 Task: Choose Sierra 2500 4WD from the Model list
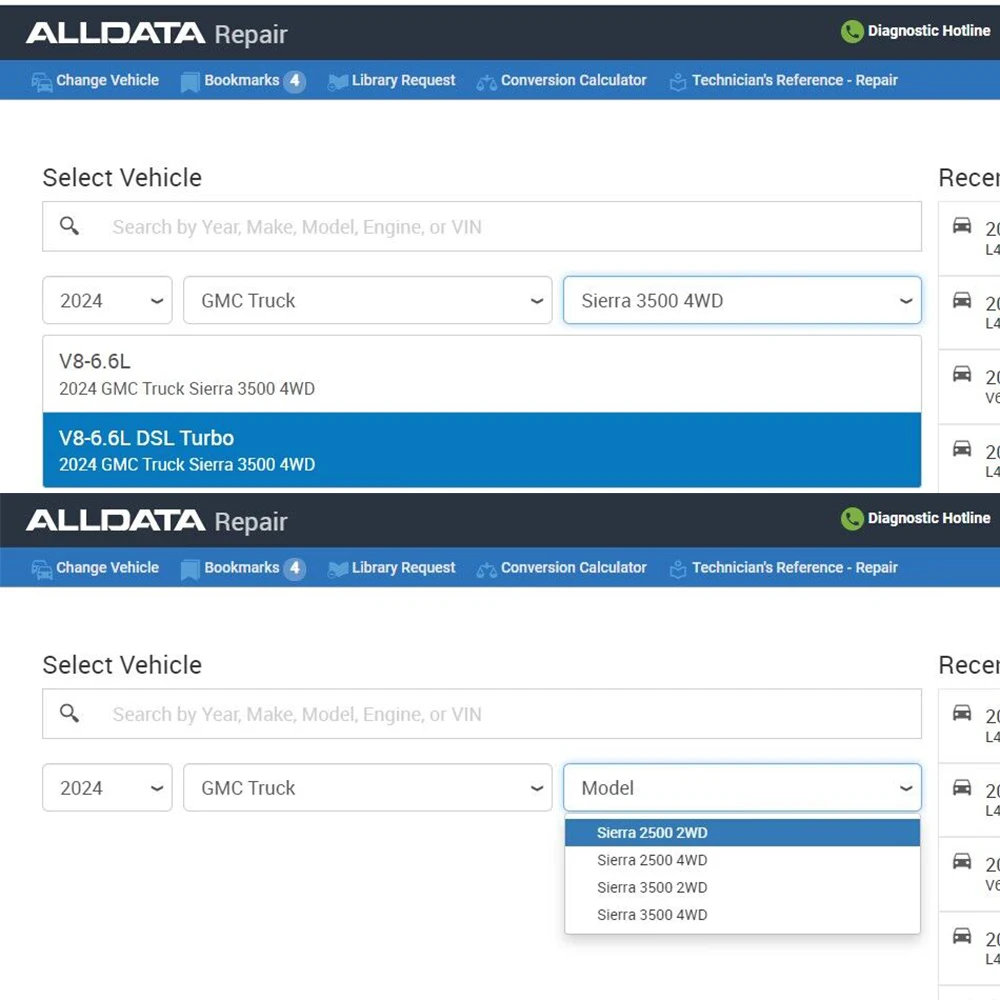tap(742, 860)
